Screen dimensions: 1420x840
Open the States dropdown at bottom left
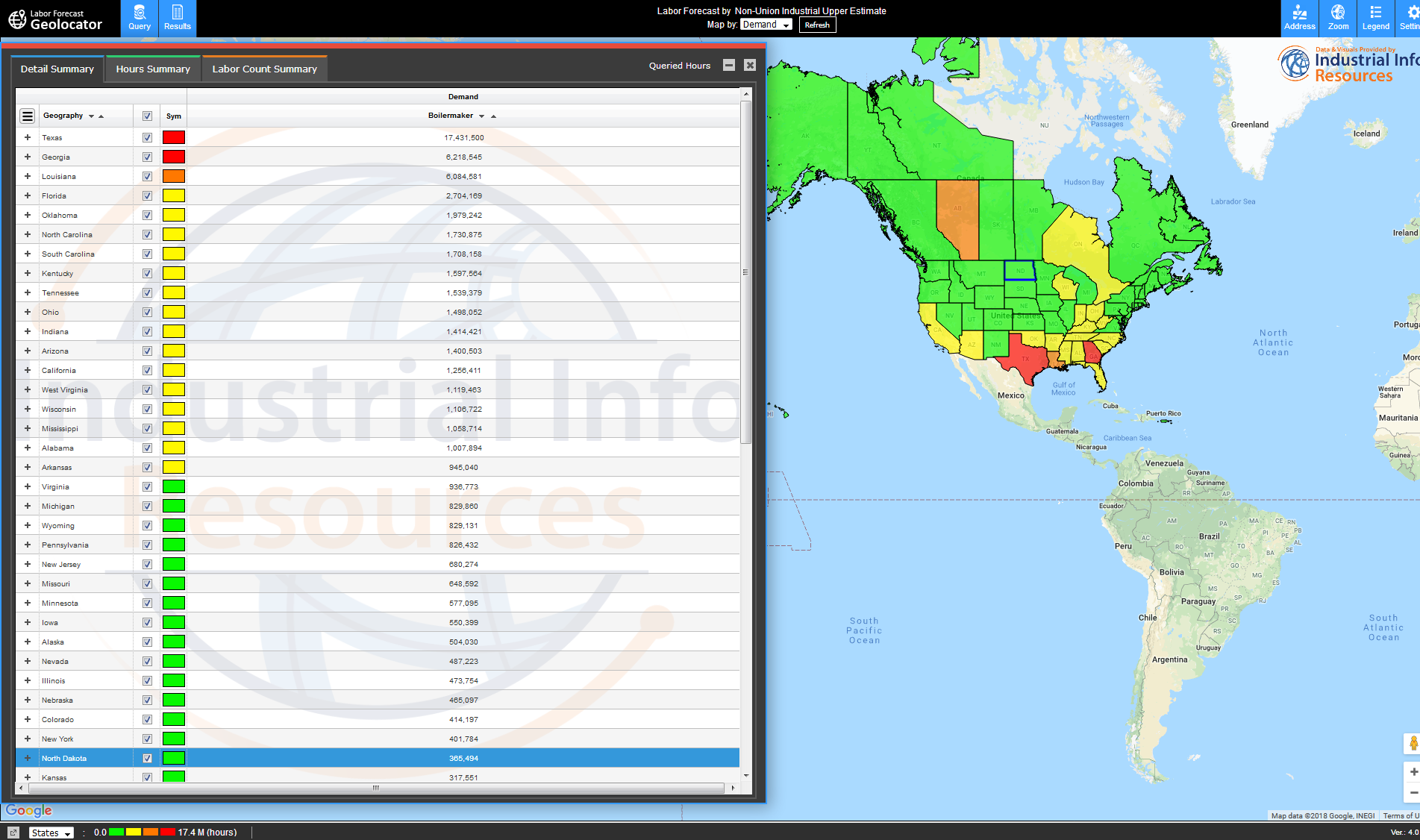point(50,832)
